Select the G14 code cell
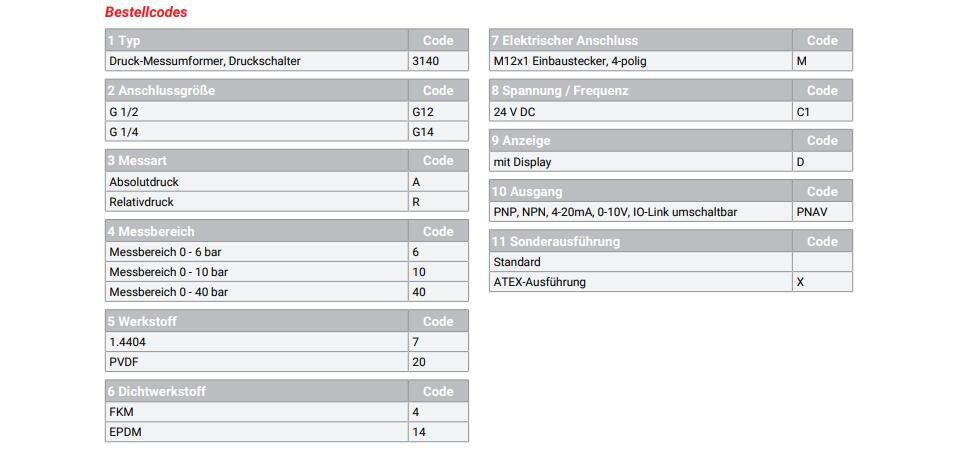The height and width of the screenshot is (449, 960). [x=438, y=132]
